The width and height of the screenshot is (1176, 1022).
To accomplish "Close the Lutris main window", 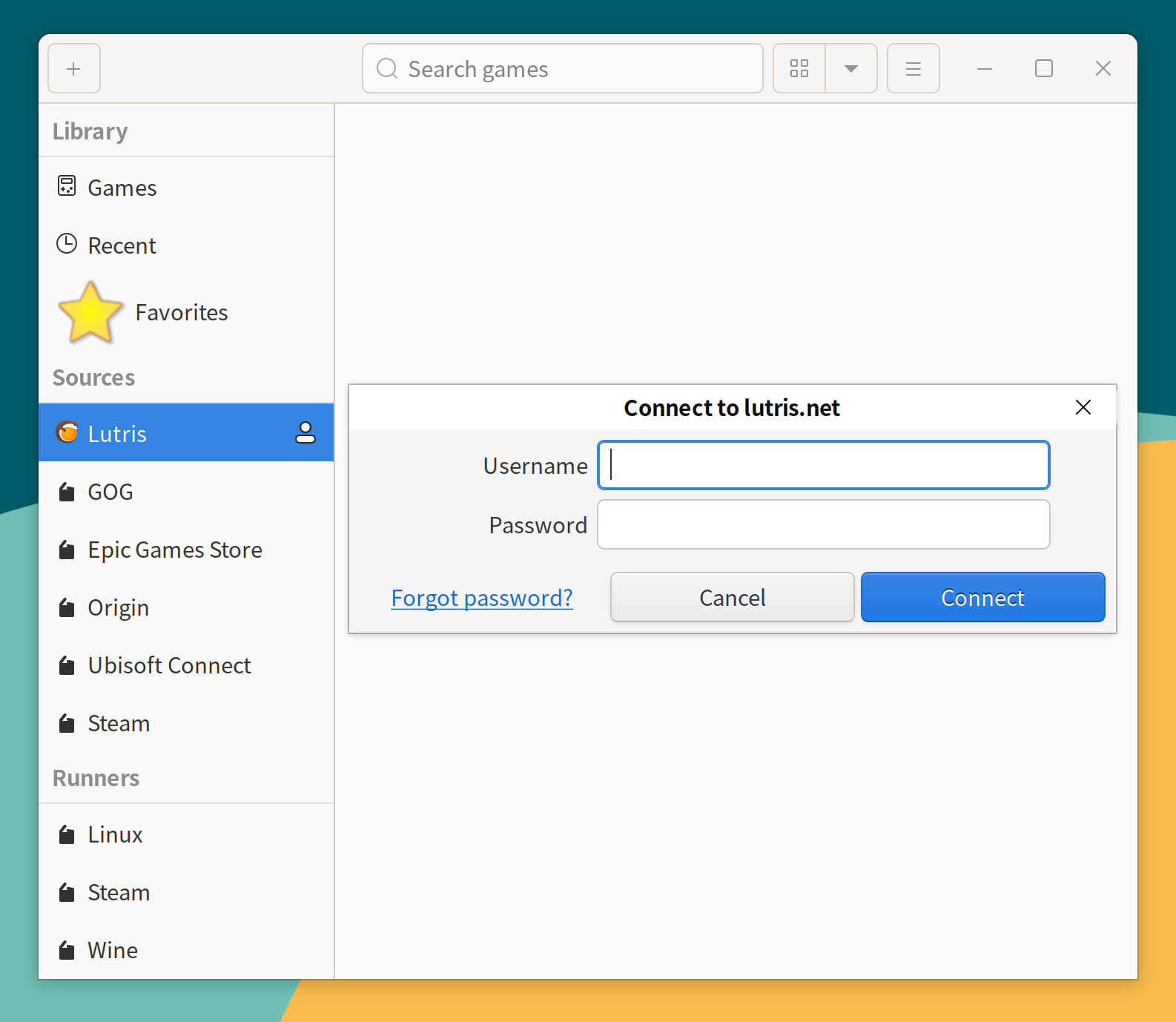I will coord(1103,68).
